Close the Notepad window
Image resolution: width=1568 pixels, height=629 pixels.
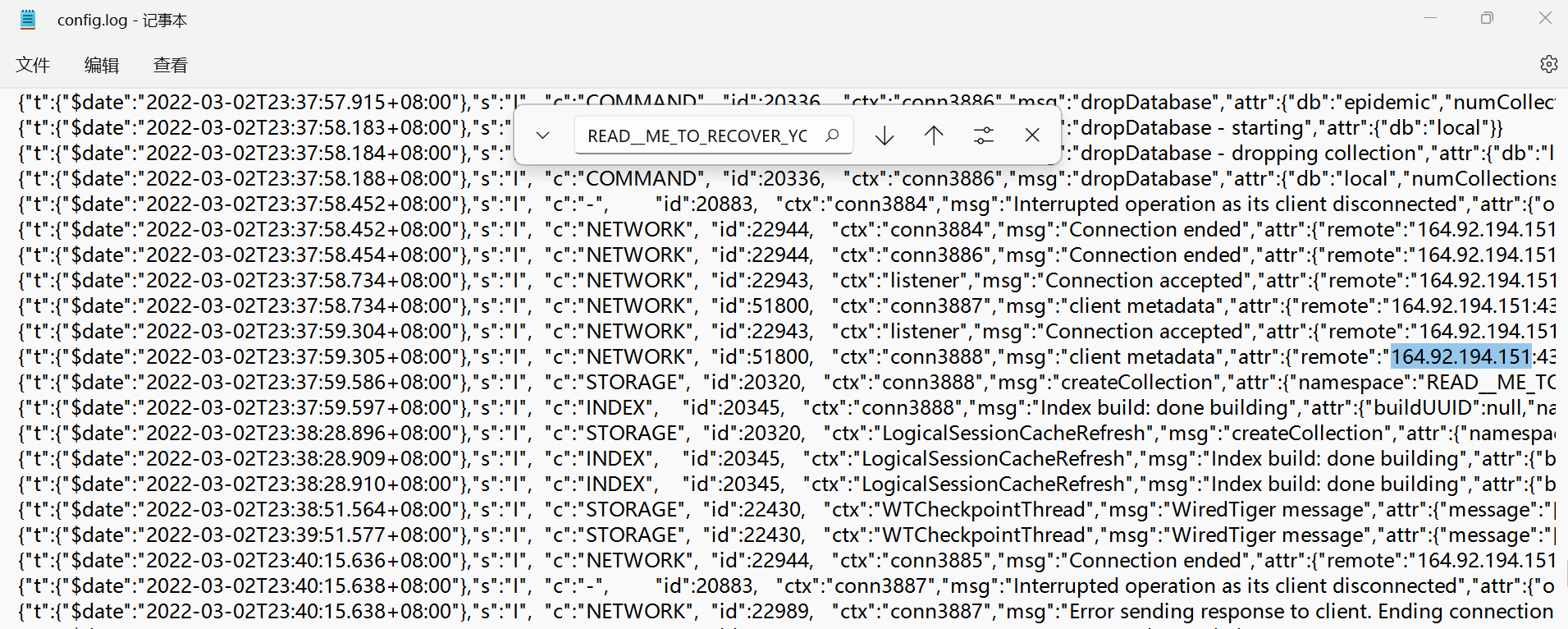(1545, 18)
